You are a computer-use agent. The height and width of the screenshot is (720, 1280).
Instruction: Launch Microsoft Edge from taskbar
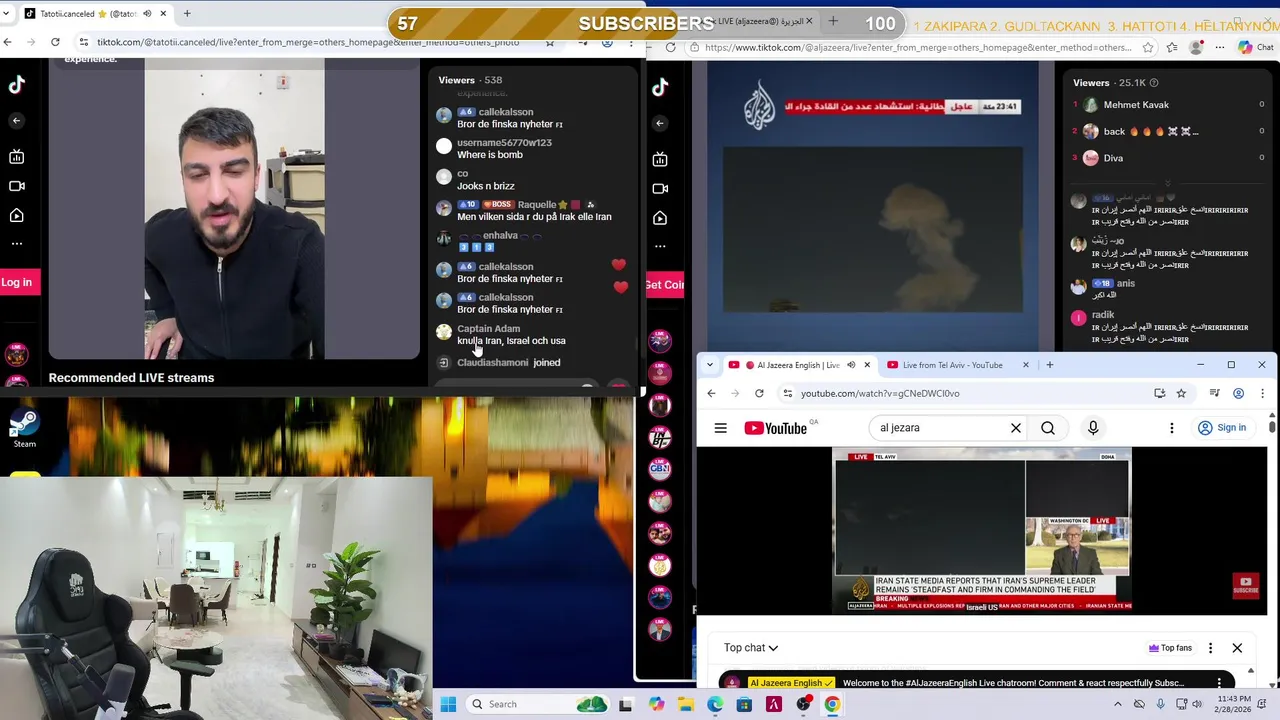tap(715, 704)
